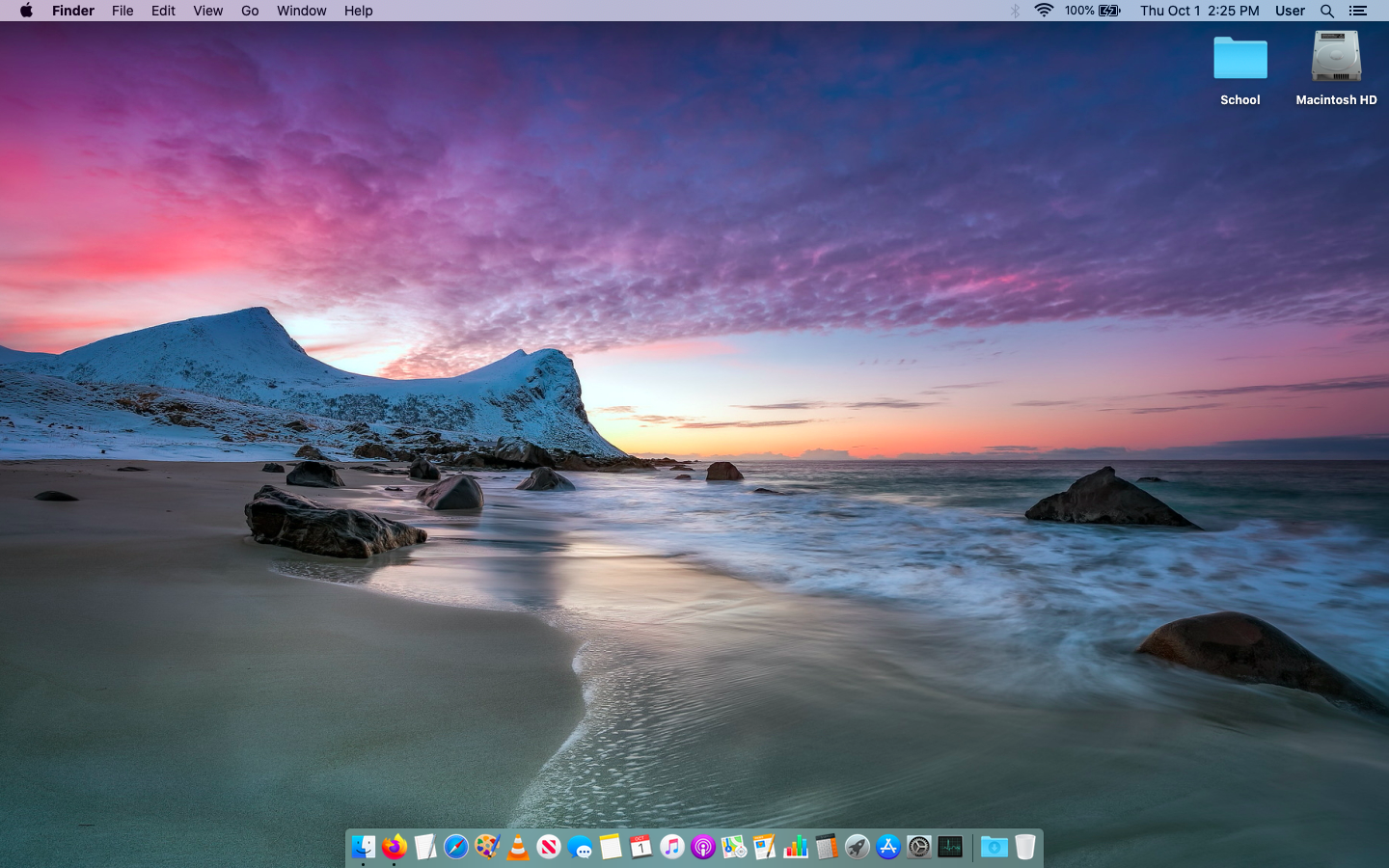Open the Wi-Fi status menu
Viewport: 1389px width, 868px height.
[1044, 11]
